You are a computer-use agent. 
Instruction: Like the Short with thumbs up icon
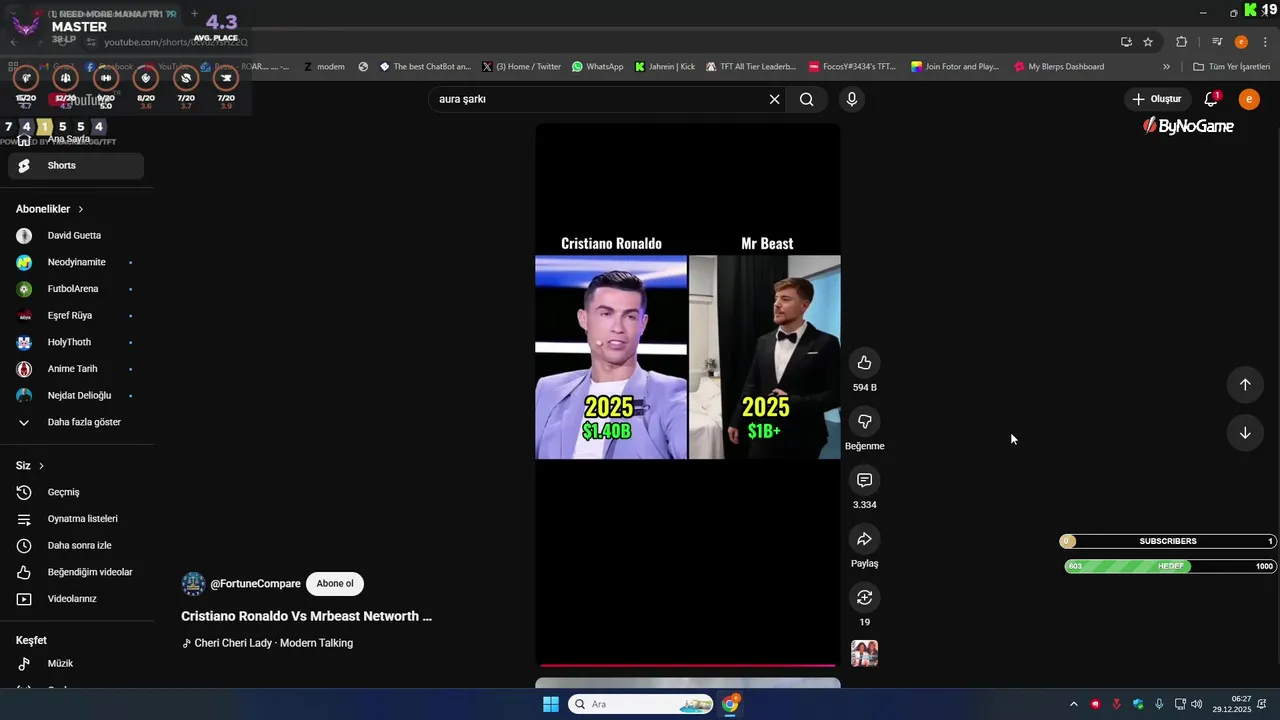864,363
